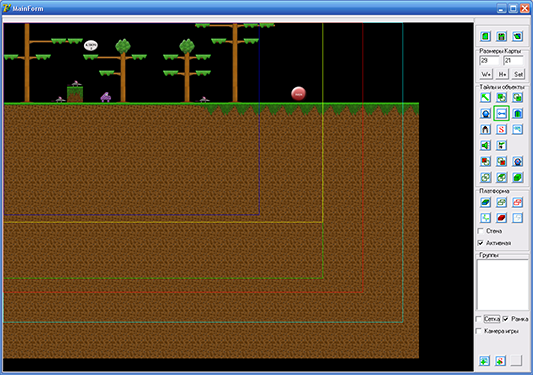Disable the Рамка frame checkbox
Screen dimensions: 533x375
point(505,319)
